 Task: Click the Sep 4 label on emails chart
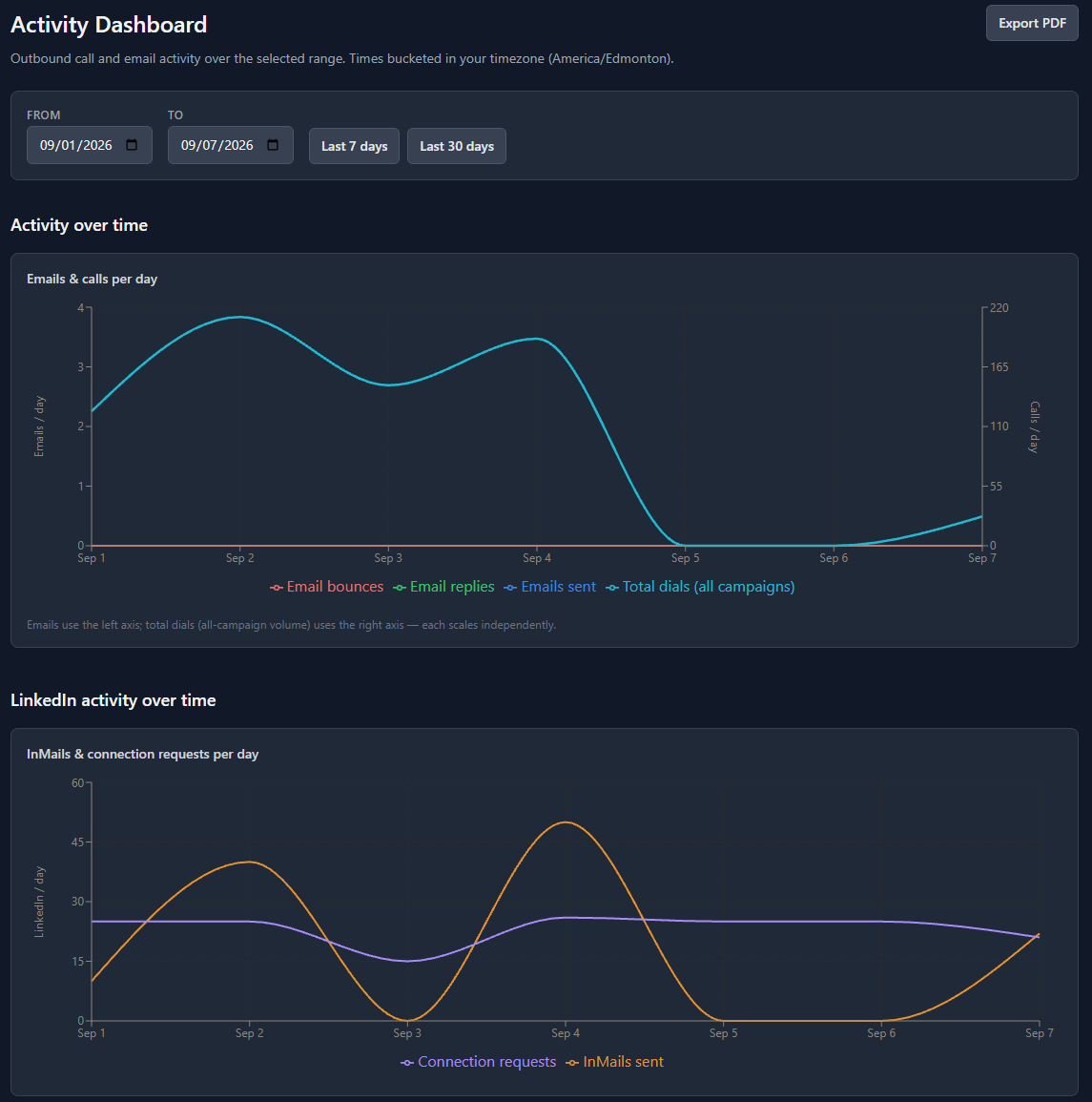point(537,558)
